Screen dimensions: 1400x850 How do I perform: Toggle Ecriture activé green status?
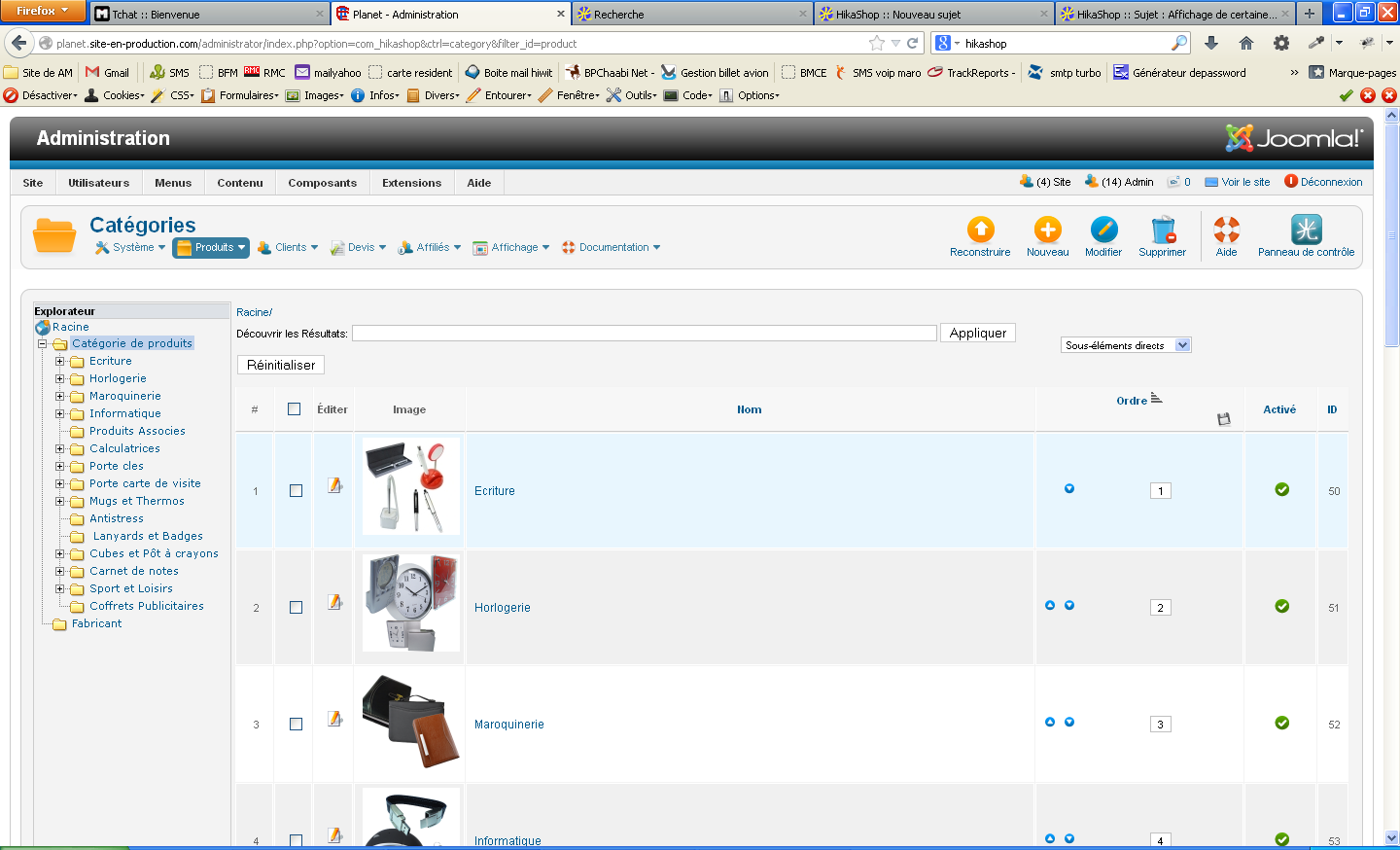click(1282, 489)
